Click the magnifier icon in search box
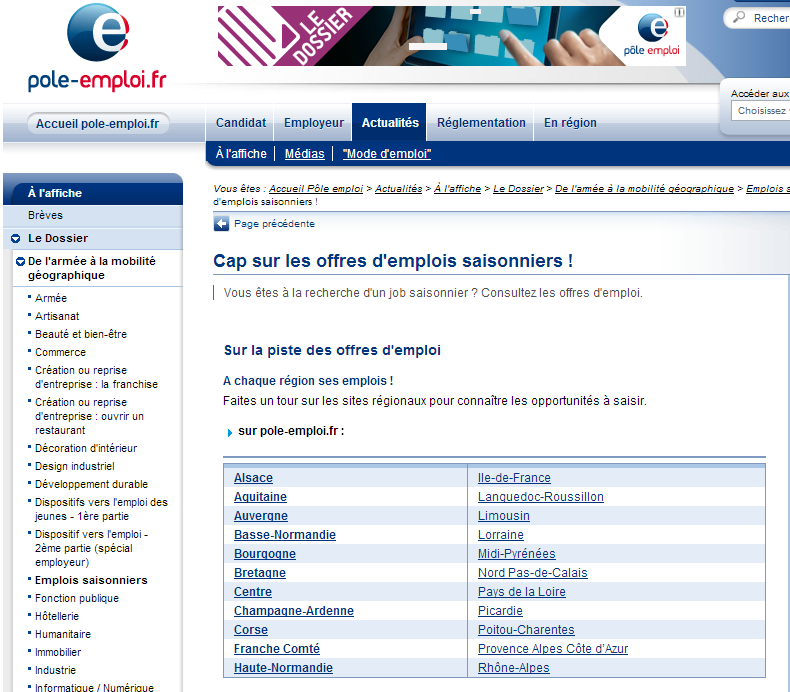The height and width of the screenshot is (692, 790). (x=739, y=18)
